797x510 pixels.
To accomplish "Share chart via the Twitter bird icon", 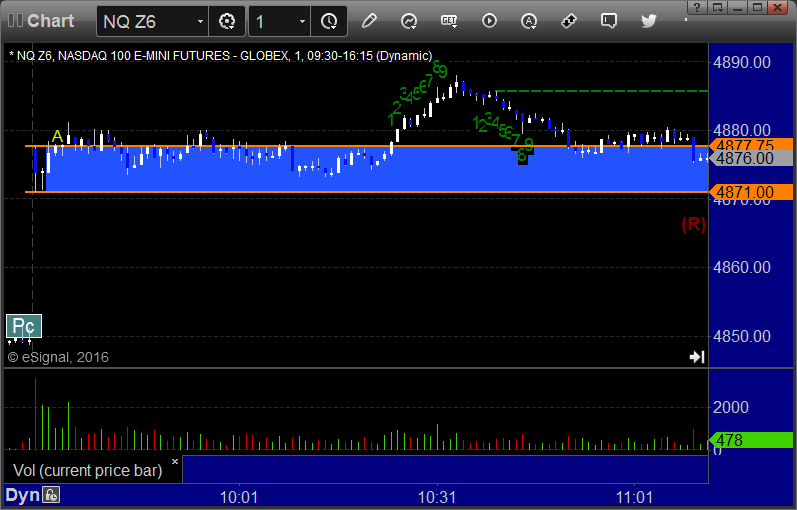I will [x=649, y=21].
